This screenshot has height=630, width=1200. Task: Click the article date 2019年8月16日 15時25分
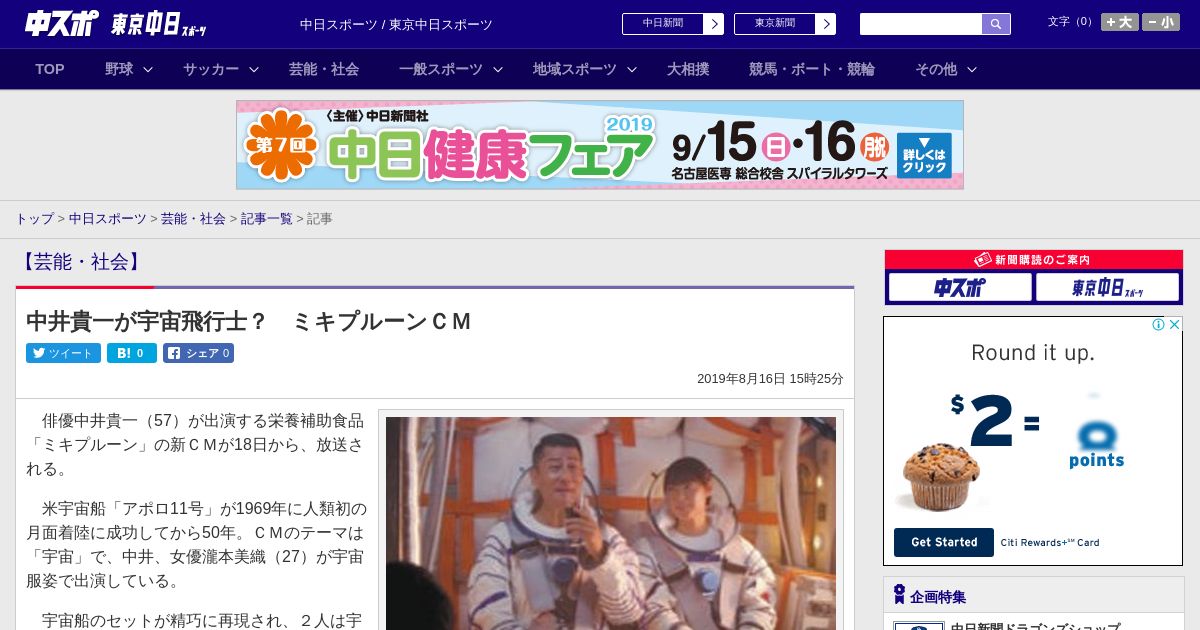(770, 379)
